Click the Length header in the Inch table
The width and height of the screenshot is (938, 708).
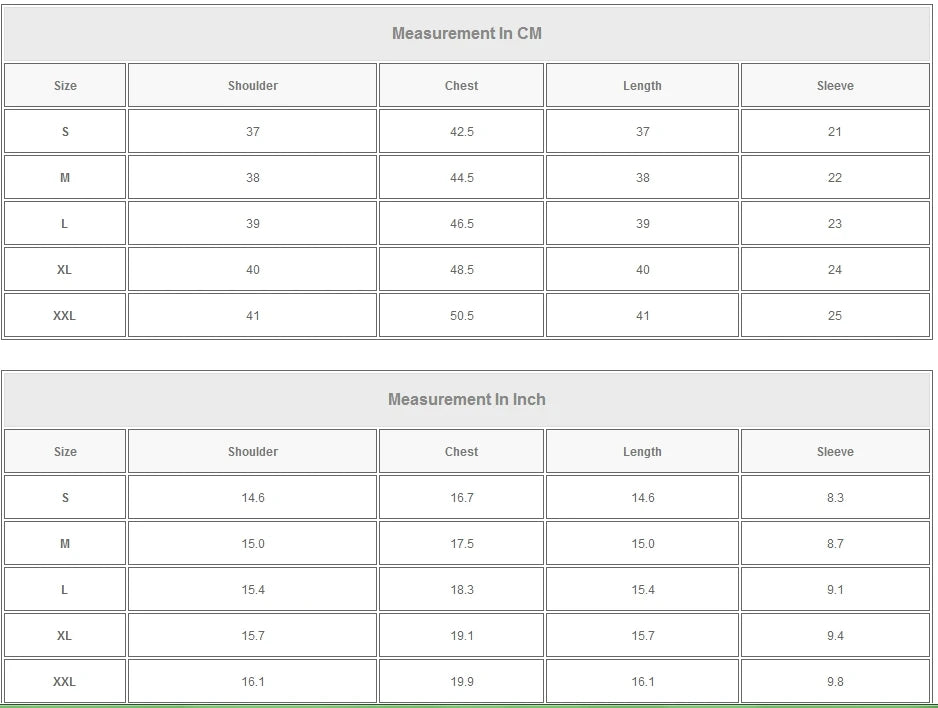[x=642, y=452]
